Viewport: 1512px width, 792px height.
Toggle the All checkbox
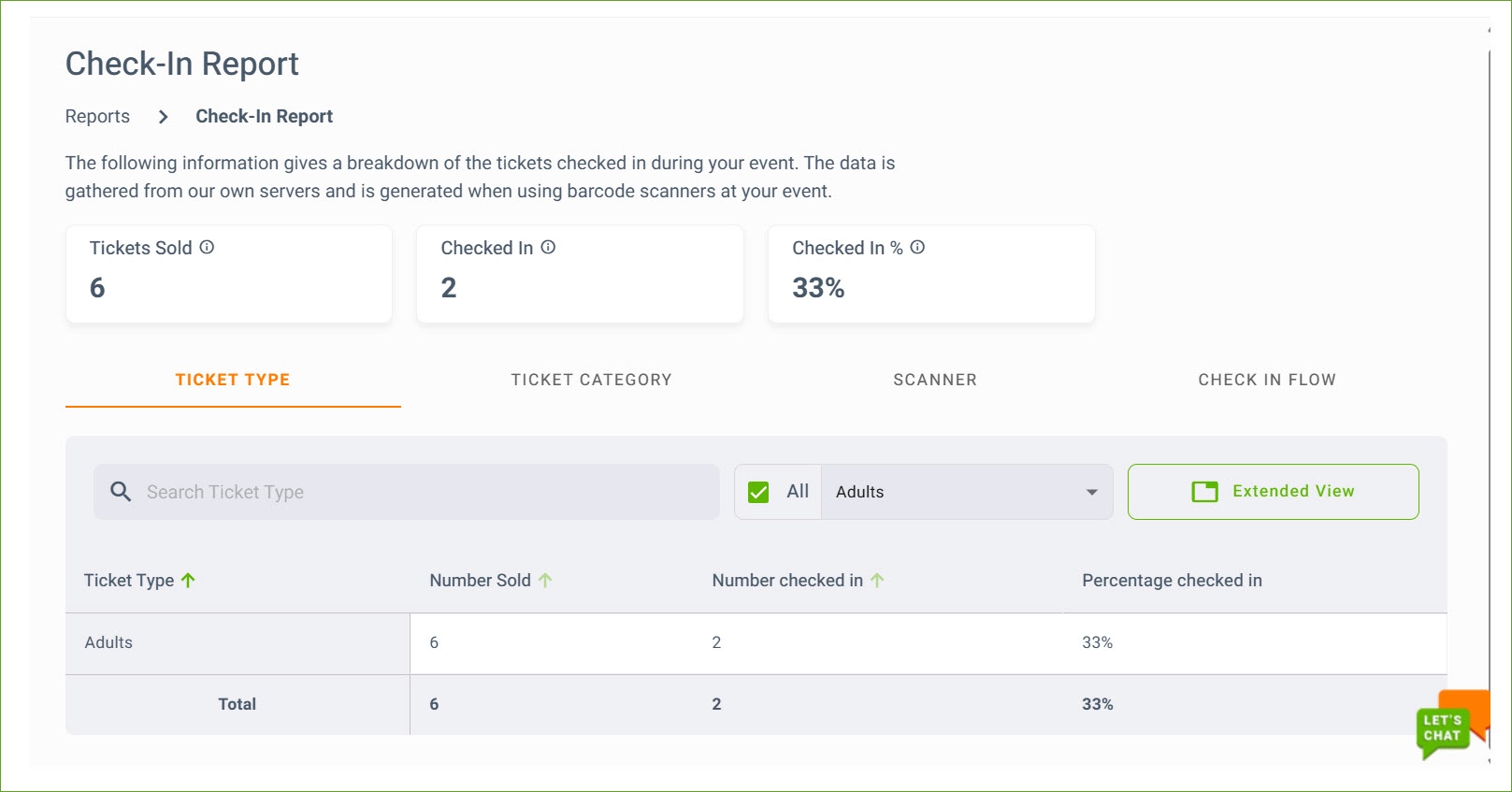coord(758,492)
